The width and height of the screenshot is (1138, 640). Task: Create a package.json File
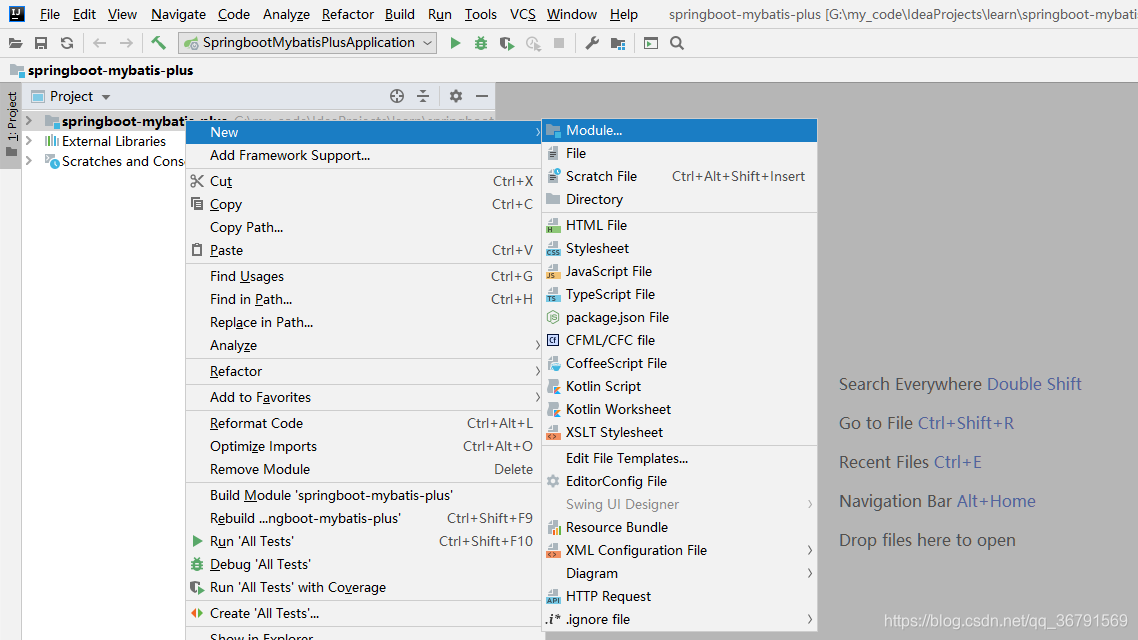[x=679, y=318]
